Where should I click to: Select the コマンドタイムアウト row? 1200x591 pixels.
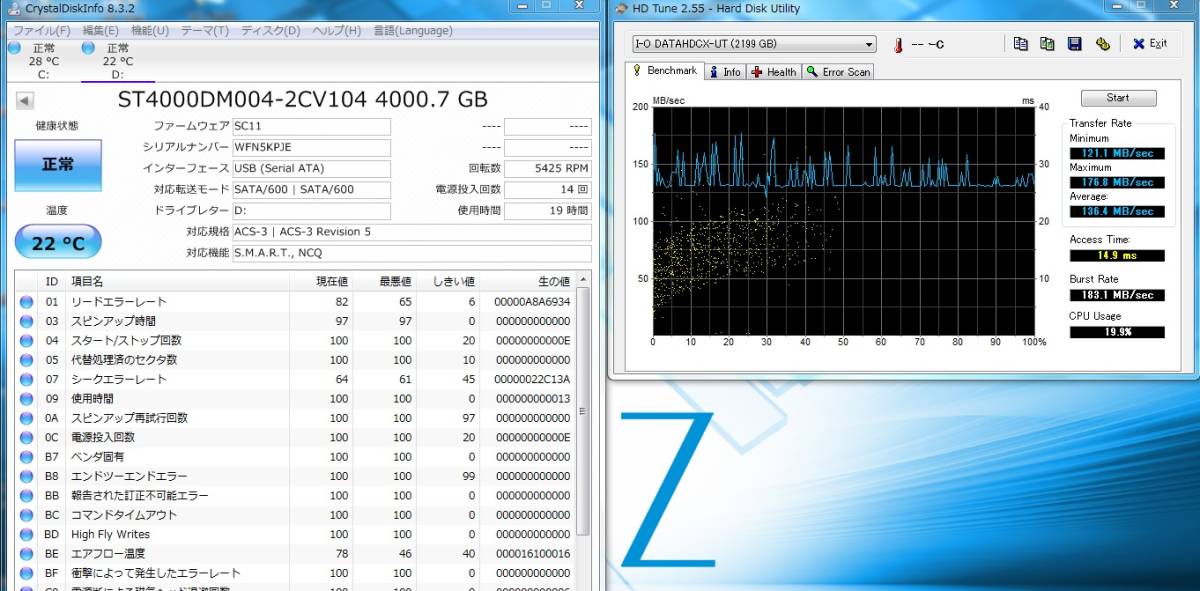296,515
